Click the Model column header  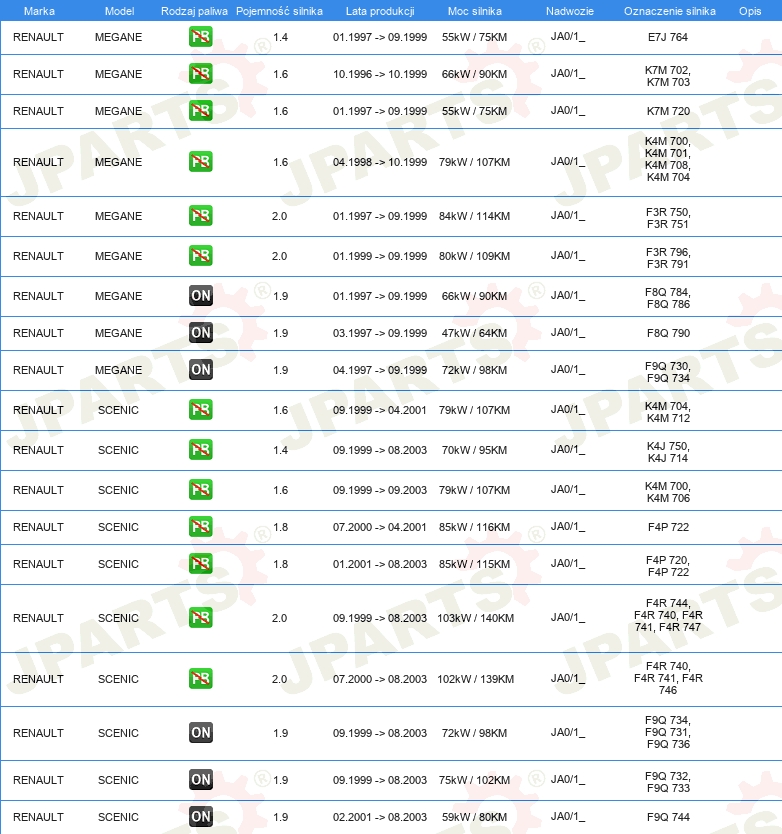click(x=119, y=11)
